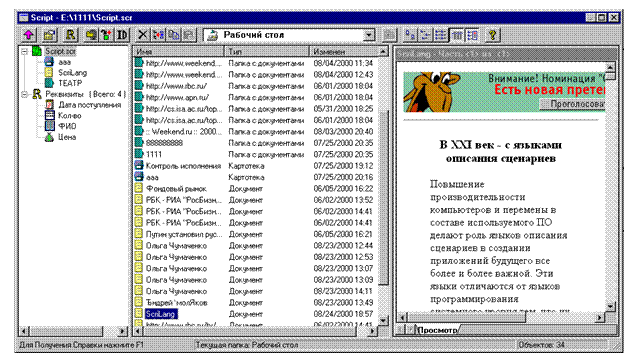
Task: Click the R requisites toolbar icon
Action: point(71,35)
